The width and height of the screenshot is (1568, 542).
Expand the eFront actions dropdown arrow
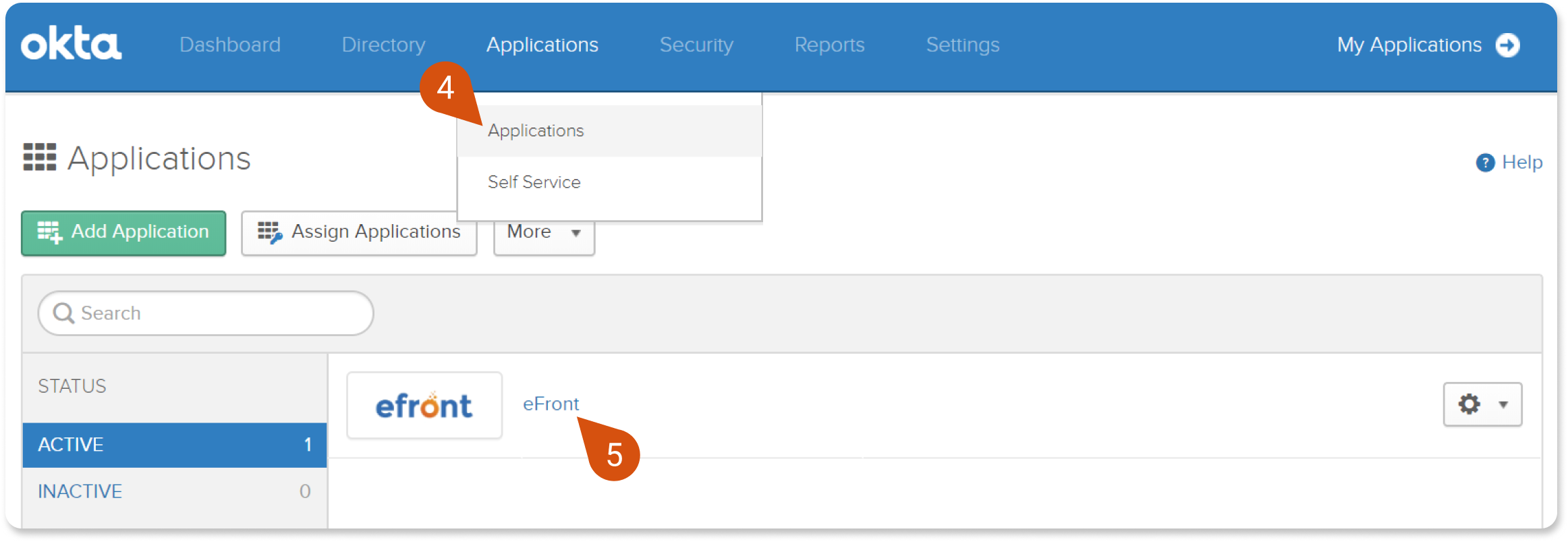pos(1503,405)
